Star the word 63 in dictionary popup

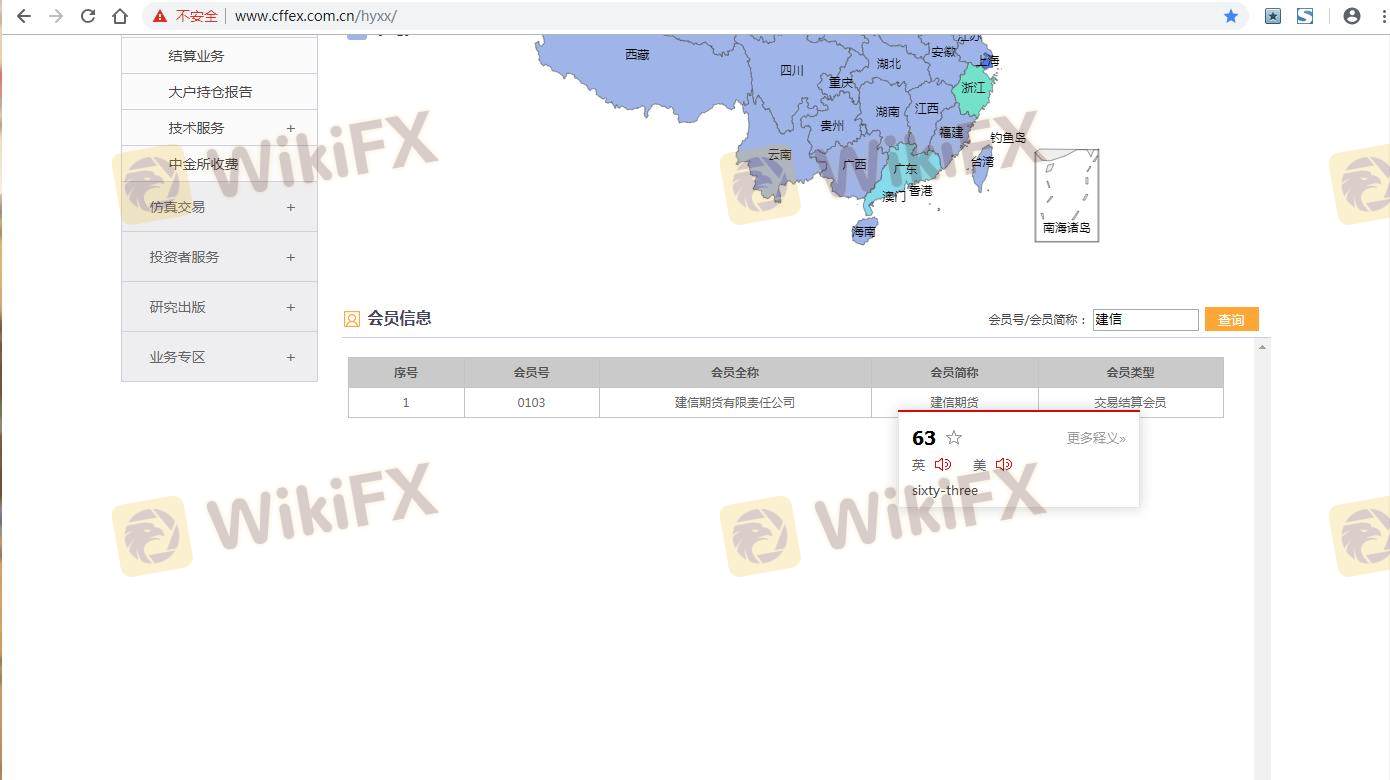pyautogui.click(x=954, y=438)
